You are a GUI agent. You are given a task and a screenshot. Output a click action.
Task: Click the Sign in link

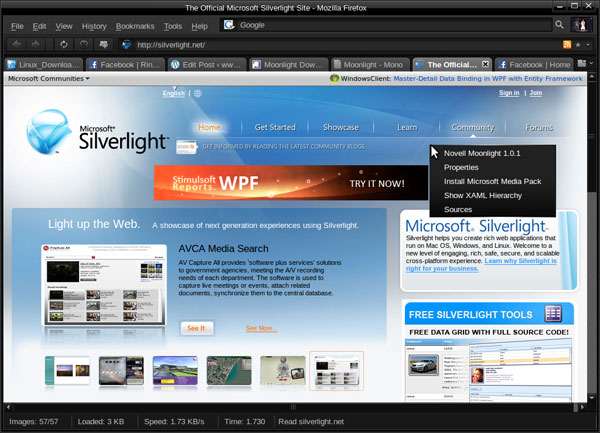point(509,93)
